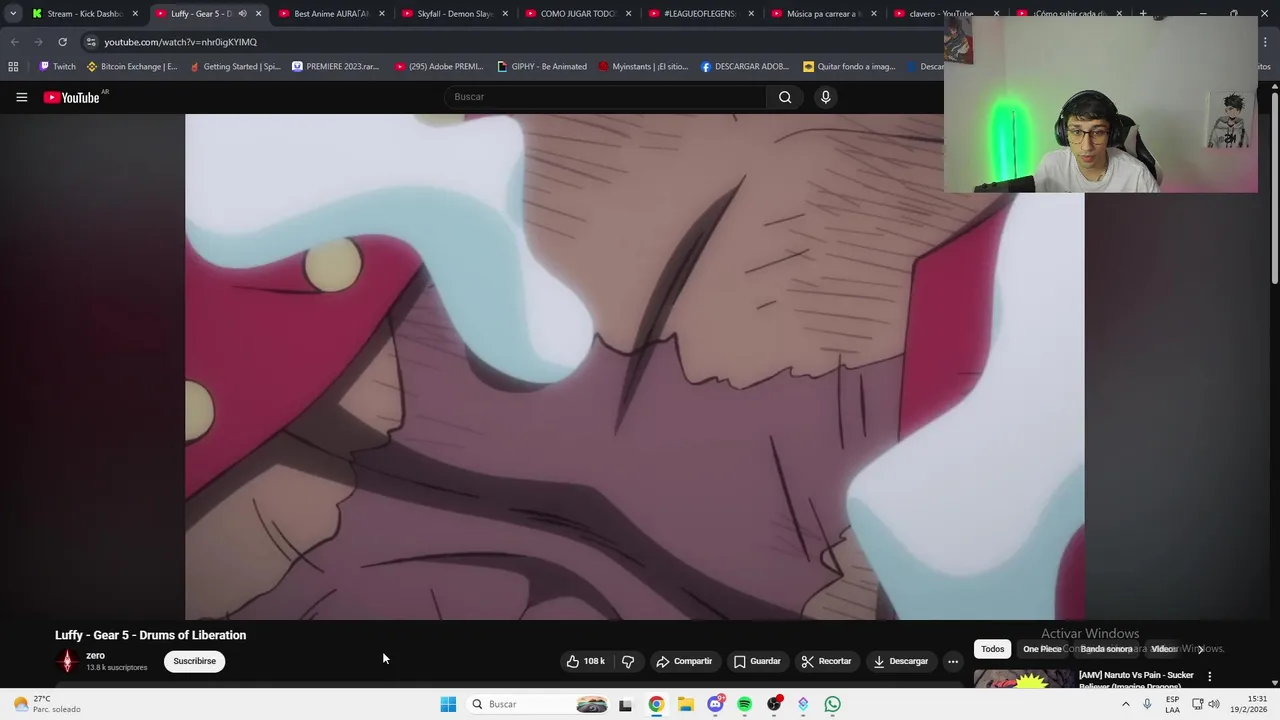Open Chrome tab search dropdown arrow
The width and height of the screenshot is (1280, 720).
pyautogui.click(x=13, y=14)
